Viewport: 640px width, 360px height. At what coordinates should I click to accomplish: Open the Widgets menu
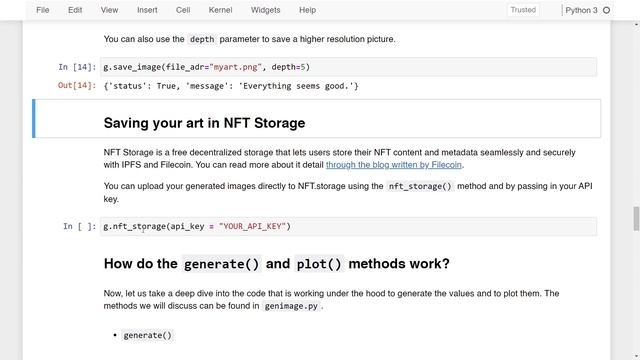pyautogui.click(x=265, y=10)
